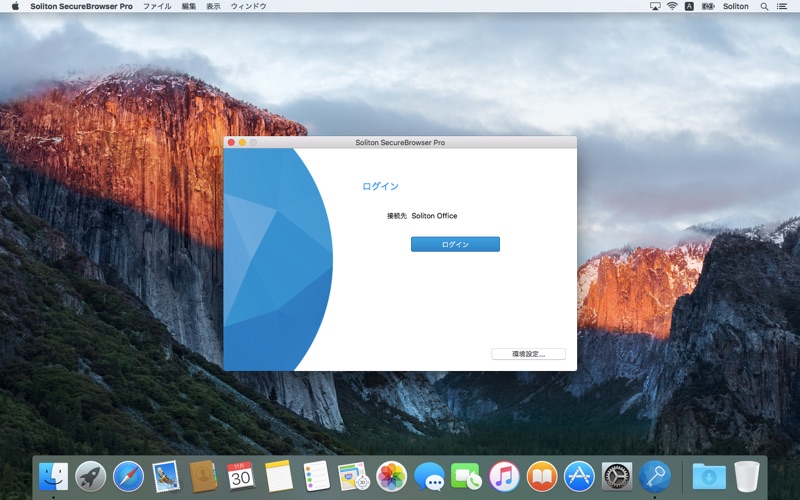The height and width of the screenshot is (500, 800).
Task: Open iBooks from the Dock
Action: click(542, 477)
